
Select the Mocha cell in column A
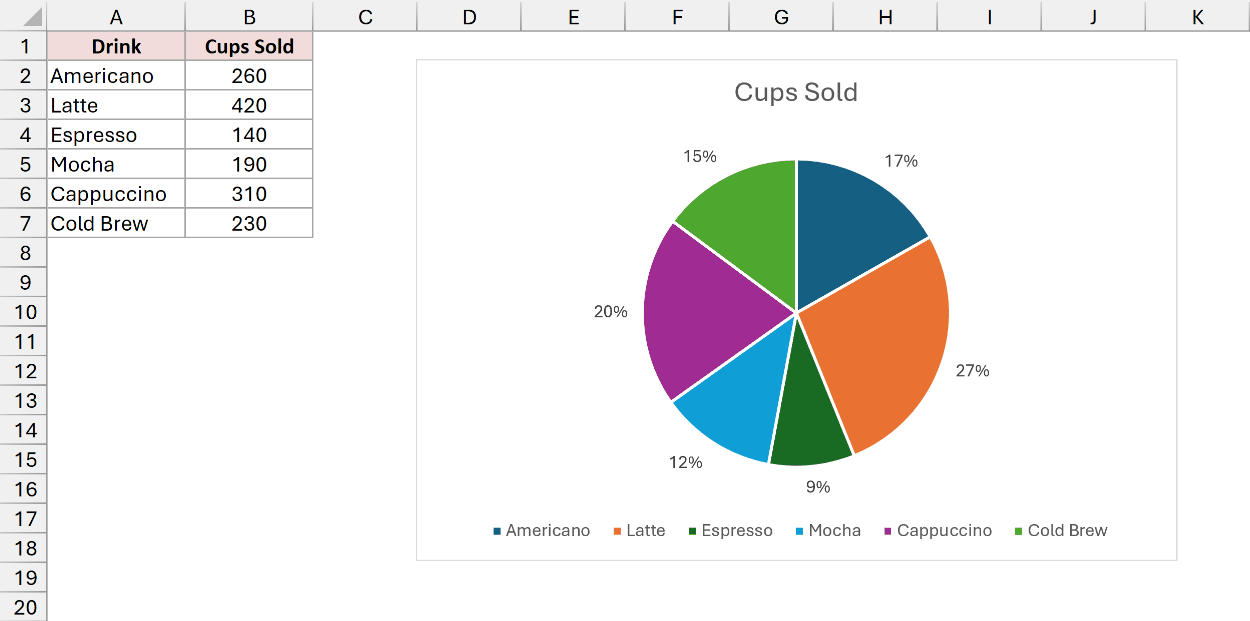coord(116,164)
